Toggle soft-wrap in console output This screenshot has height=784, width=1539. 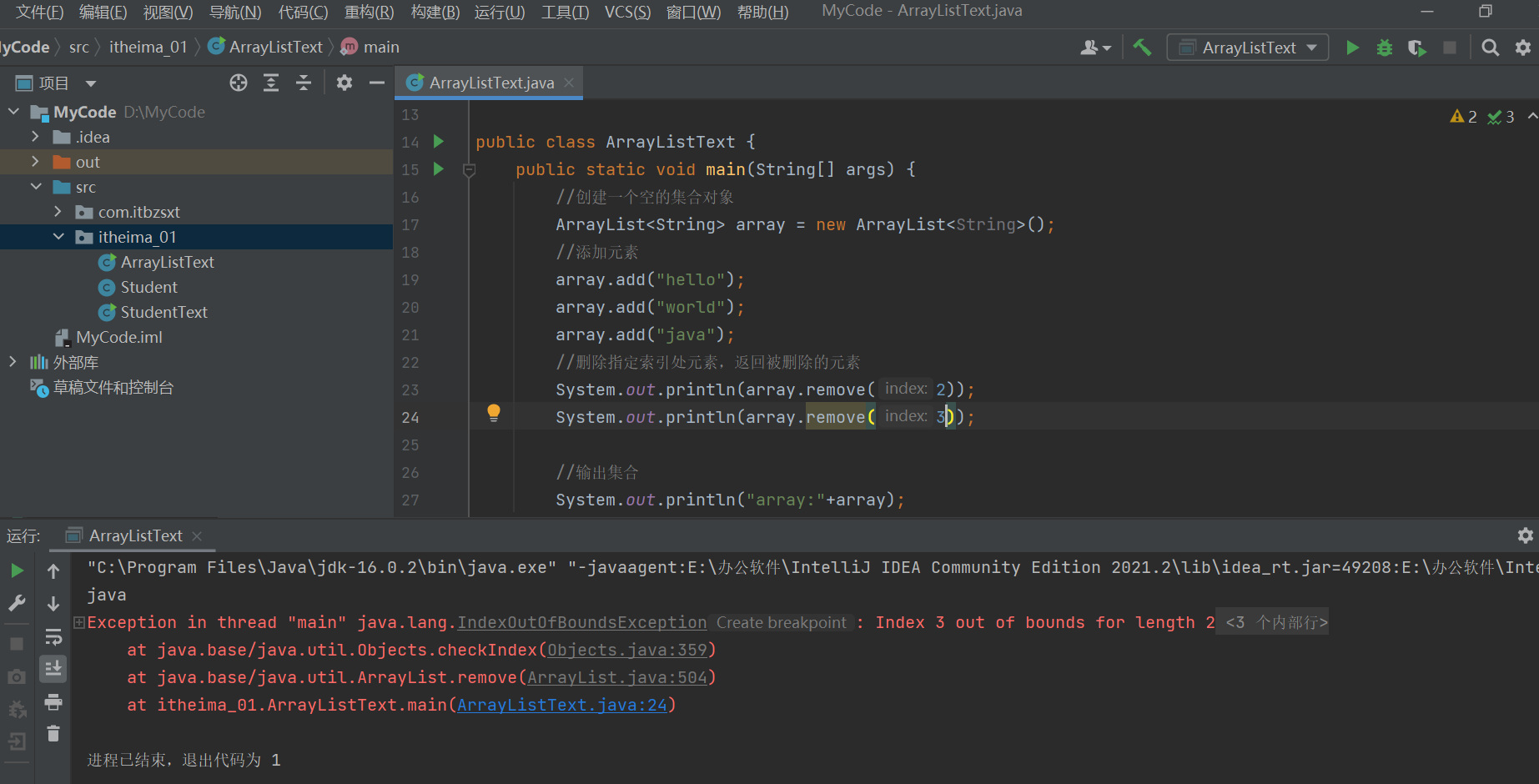coord(53,637)
